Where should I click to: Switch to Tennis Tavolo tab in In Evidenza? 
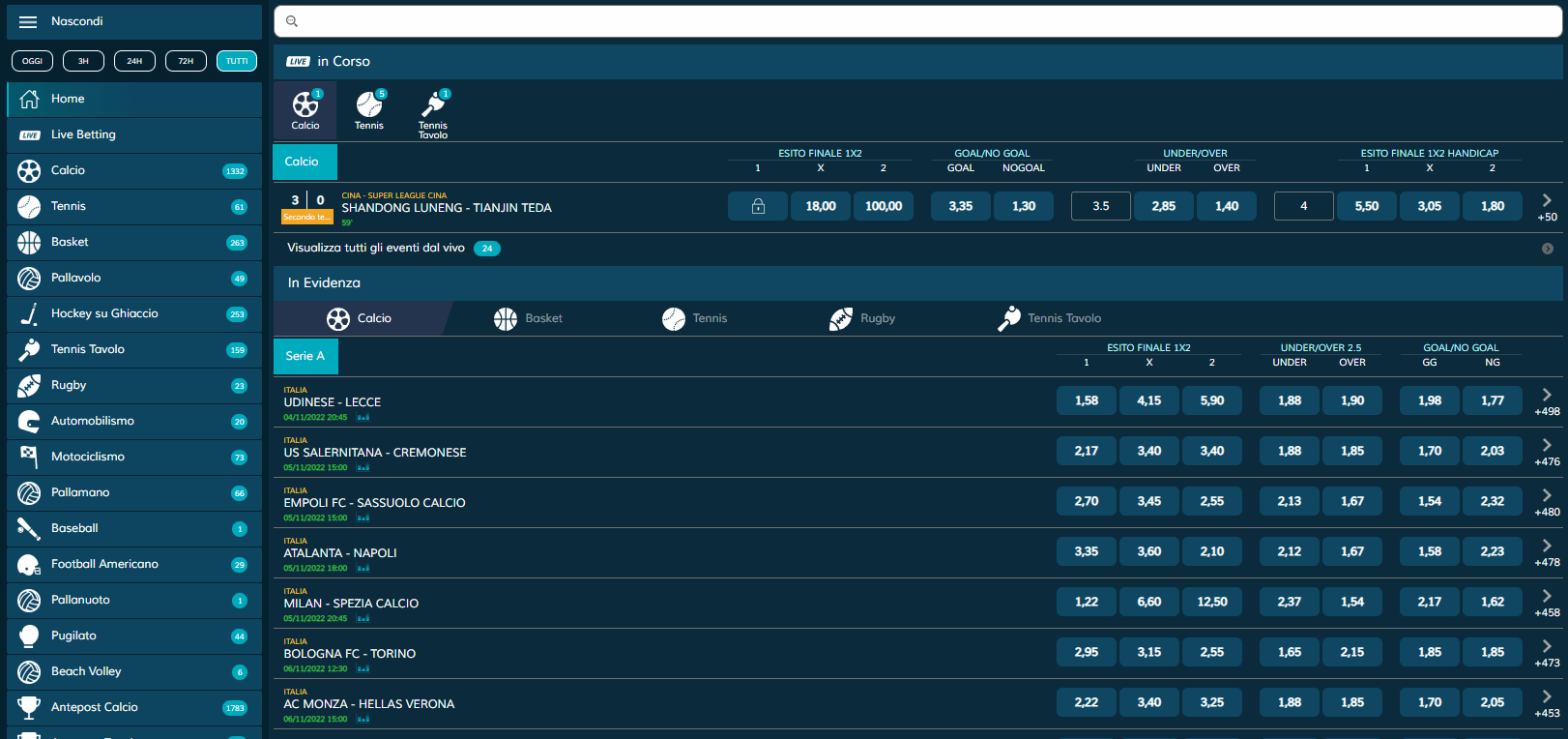tap(1050, 318)
